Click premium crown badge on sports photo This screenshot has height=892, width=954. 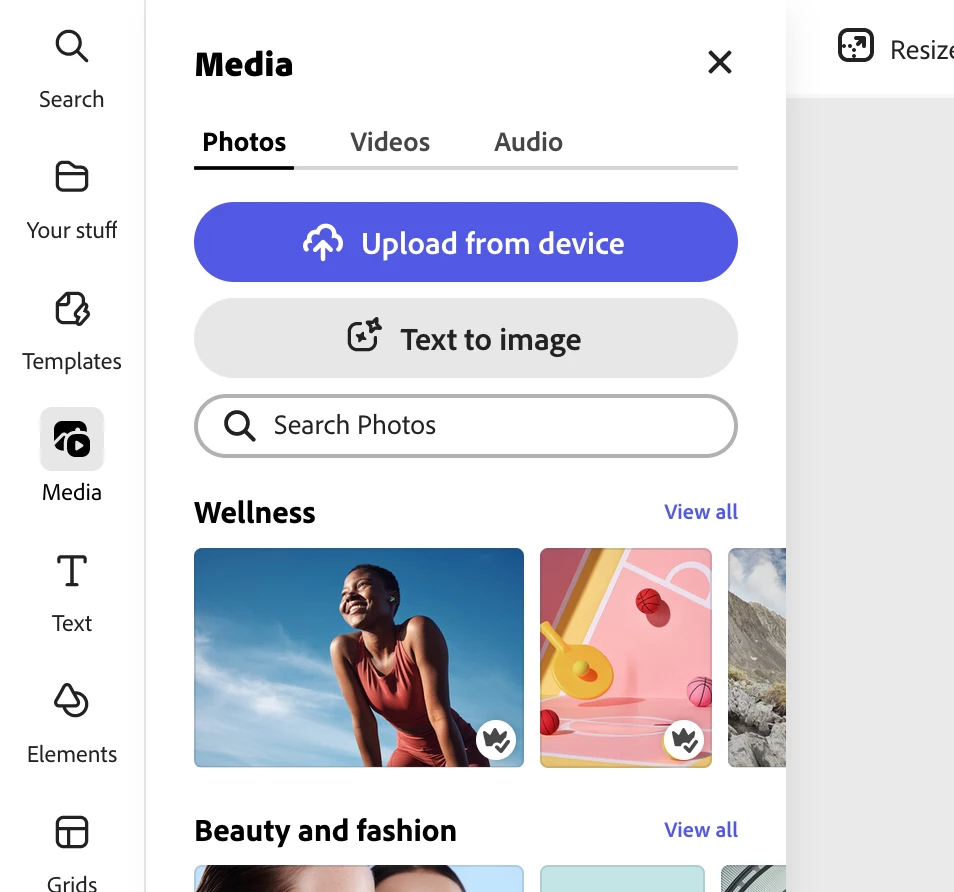[684, 740]
